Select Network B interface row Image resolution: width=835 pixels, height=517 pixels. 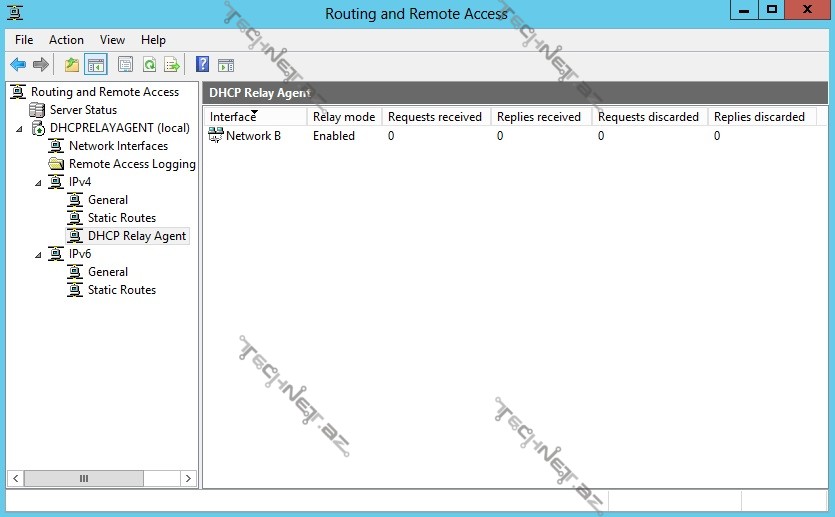252,136
